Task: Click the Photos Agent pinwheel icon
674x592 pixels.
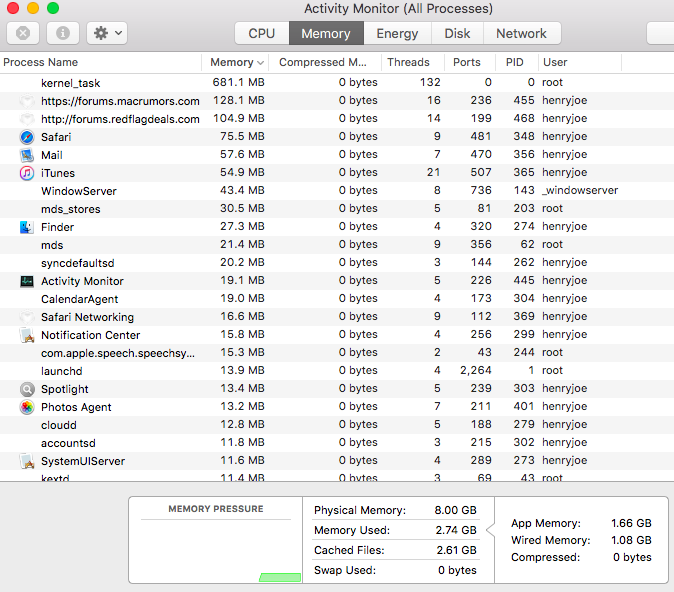Action: [27, 407]
